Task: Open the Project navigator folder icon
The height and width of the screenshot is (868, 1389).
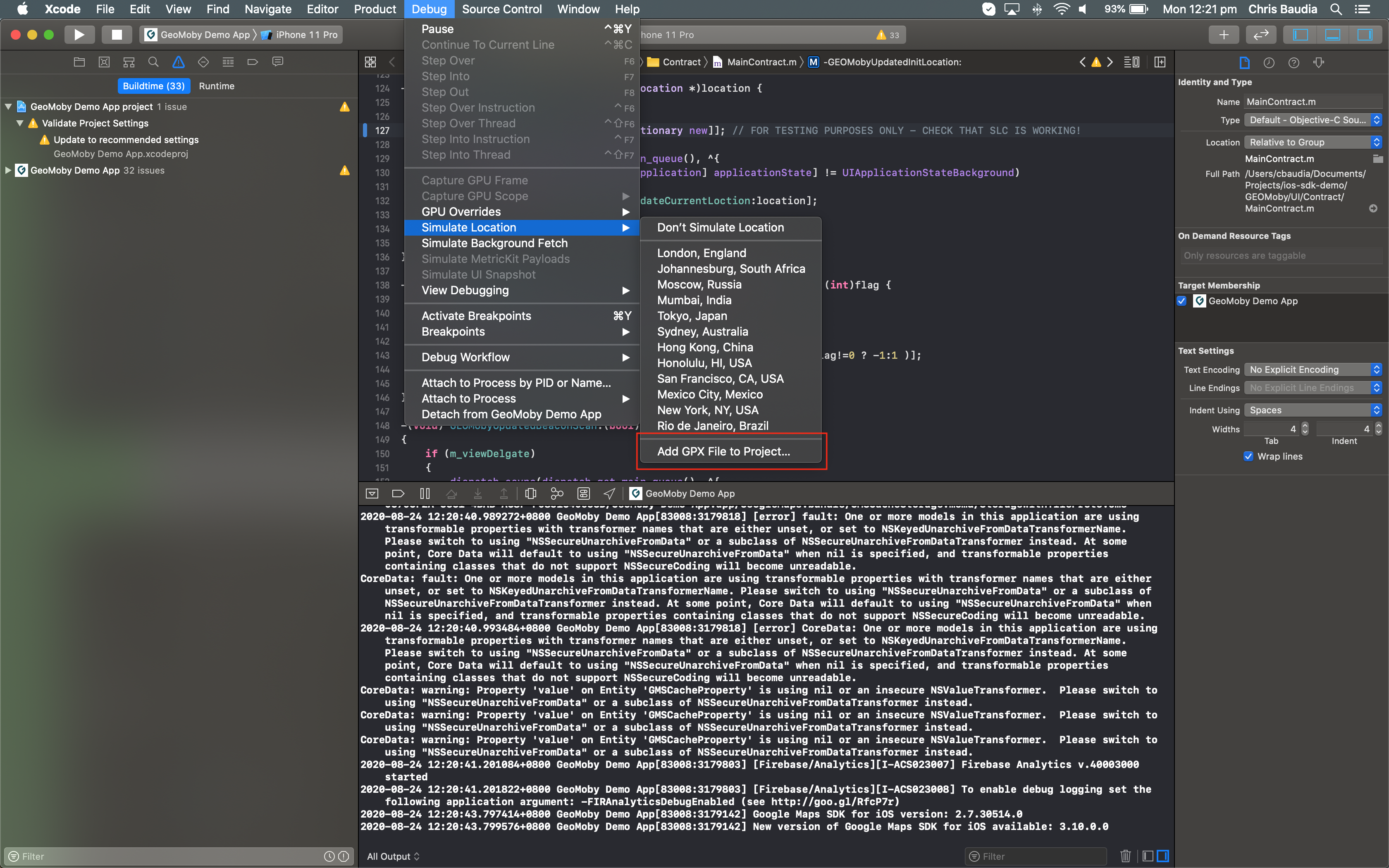Action: [79, 62]
